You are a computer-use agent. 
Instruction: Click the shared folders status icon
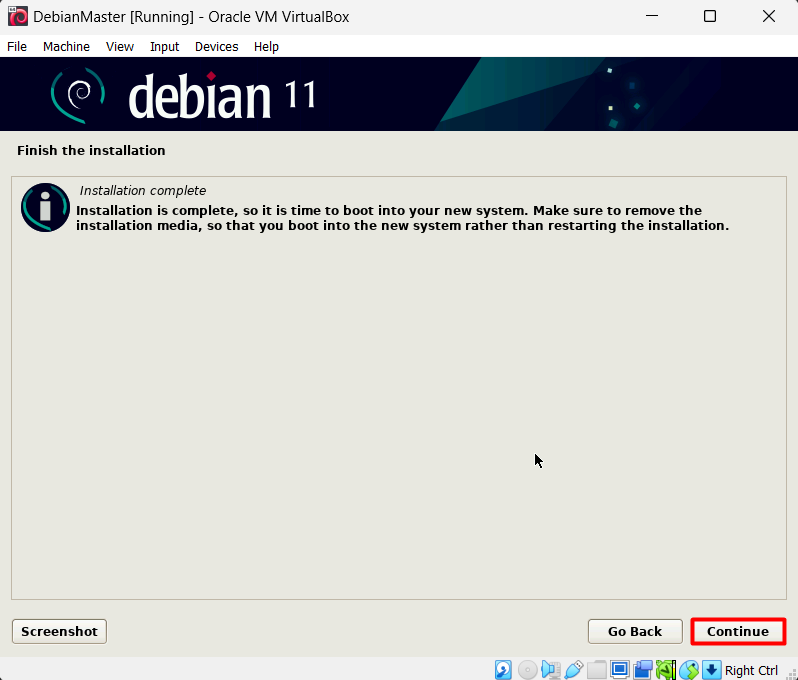pyautogui.click(x=596, y=670)
